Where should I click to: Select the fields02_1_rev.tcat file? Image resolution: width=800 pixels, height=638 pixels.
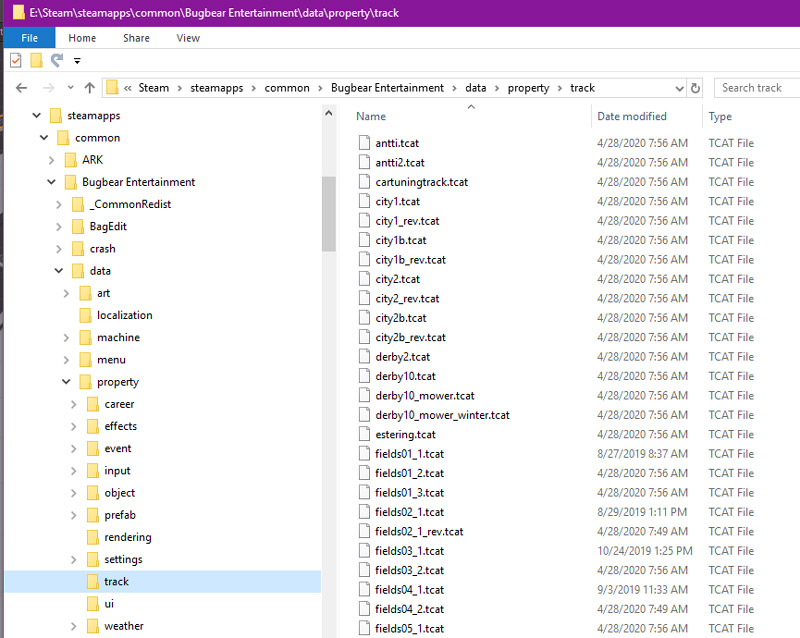[x=419, y=531]
